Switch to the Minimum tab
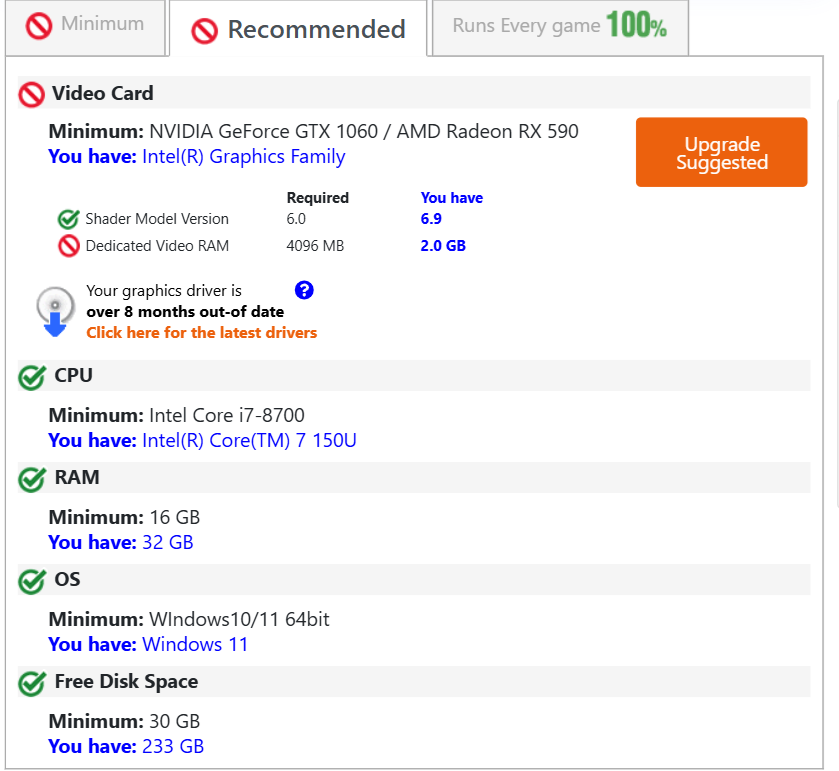Screen dimensions: 839x771 coord(86,27)
